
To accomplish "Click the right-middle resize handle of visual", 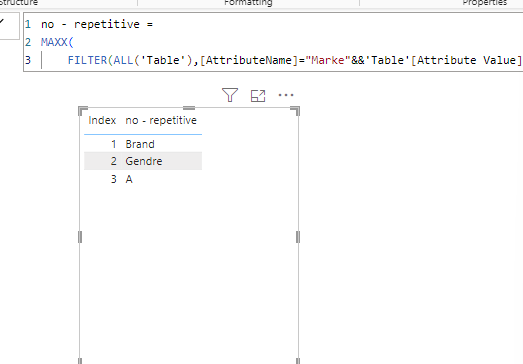I will coord(298,237).
